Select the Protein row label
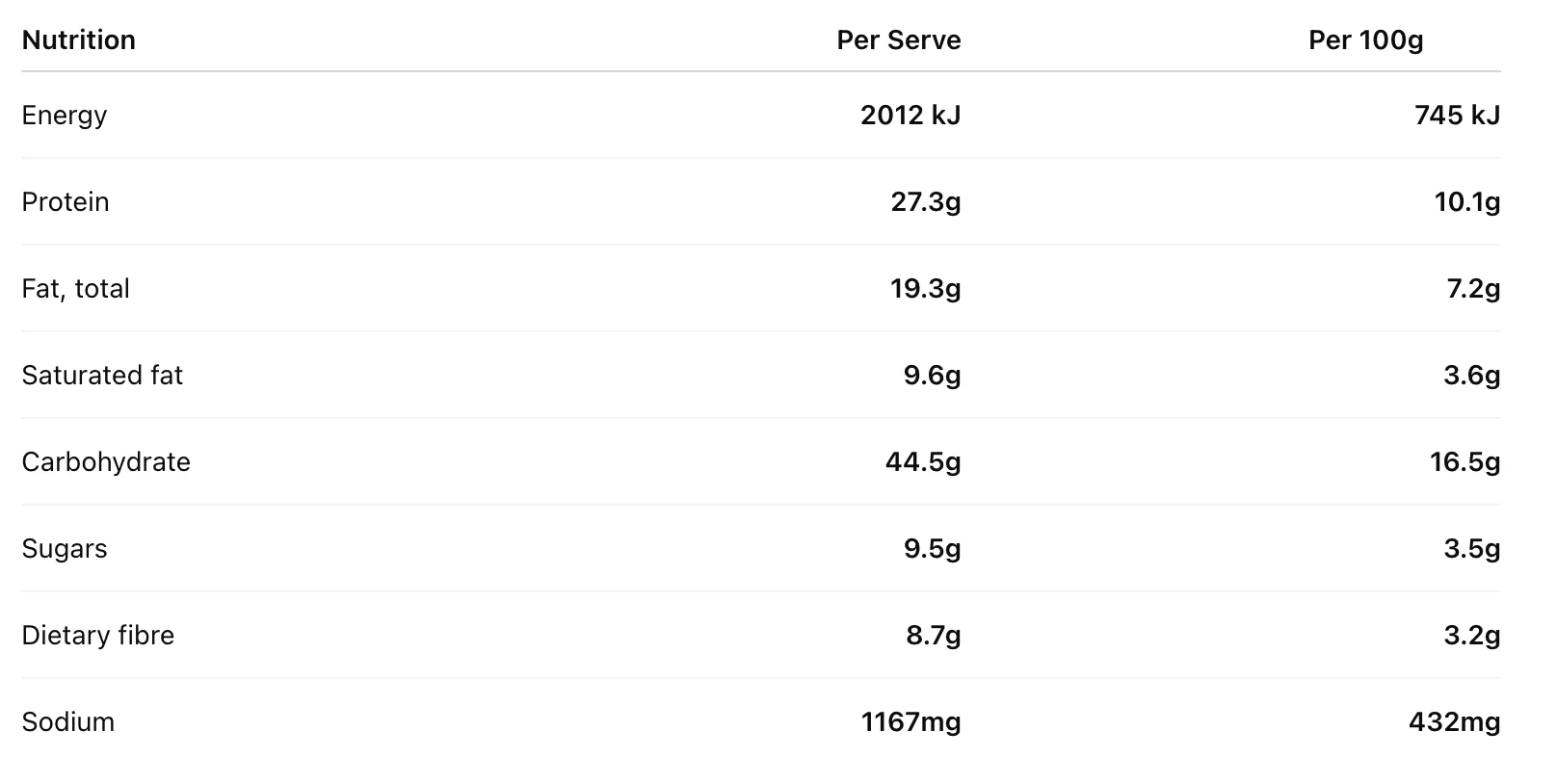The image size is (1557, 784). [x=66, y=202]
